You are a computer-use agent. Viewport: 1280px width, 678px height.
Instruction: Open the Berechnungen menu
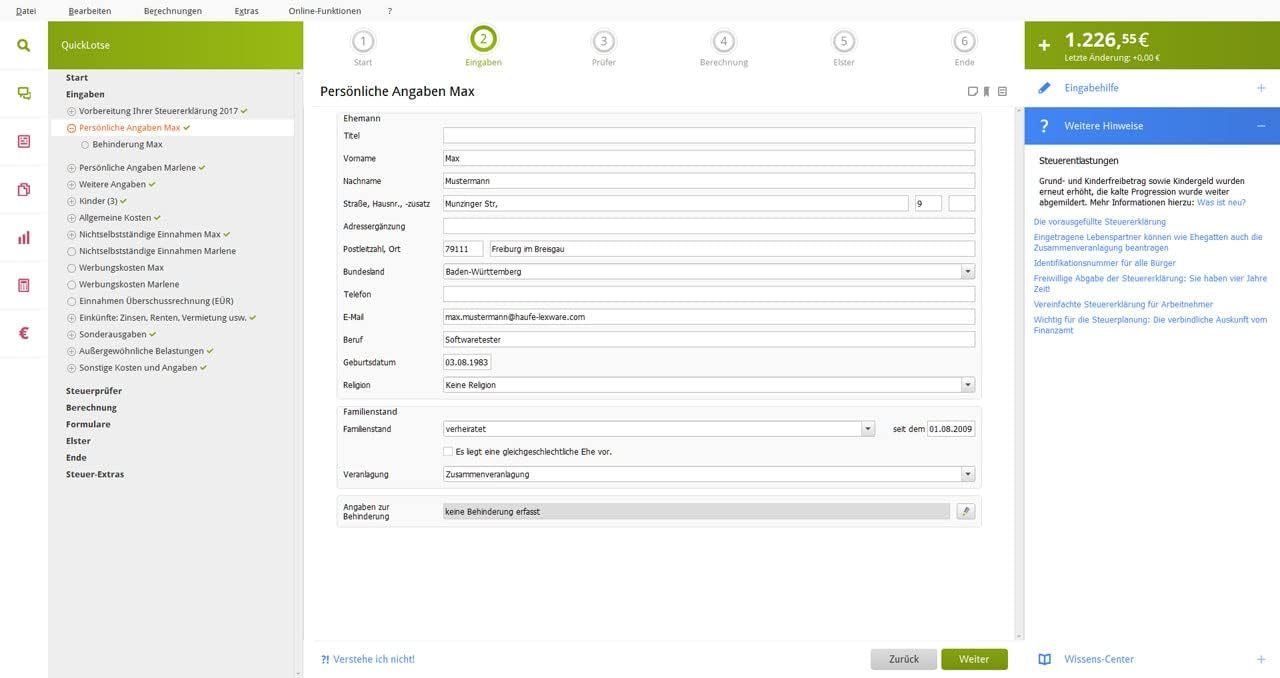[172, 11]
